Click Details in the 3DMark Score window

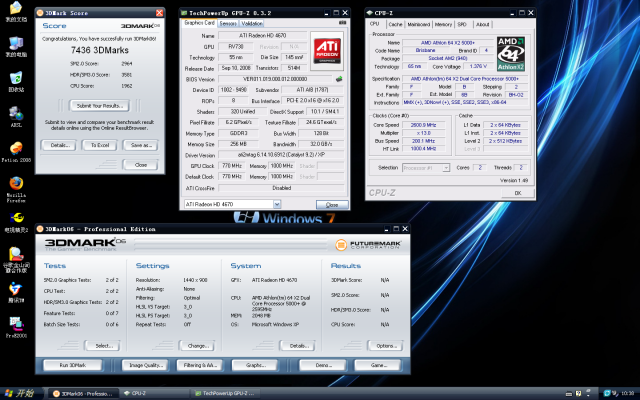[x=60, y=145]
